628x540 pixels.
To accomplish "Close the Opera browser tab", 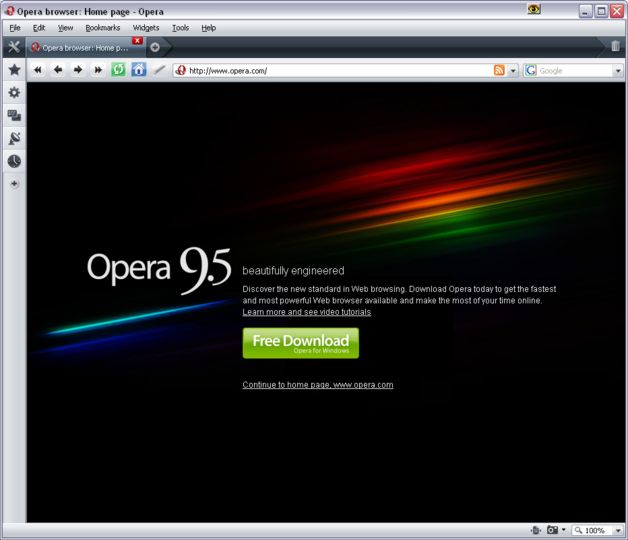I will tap(137, 40).
